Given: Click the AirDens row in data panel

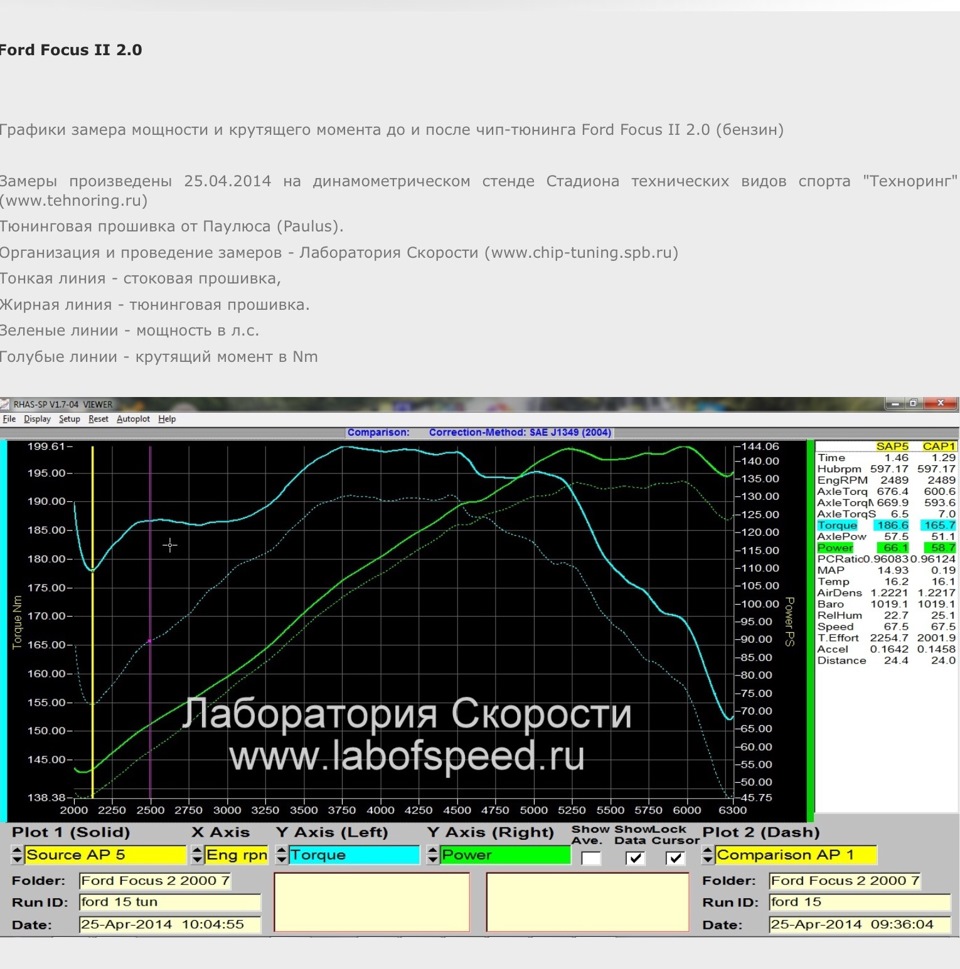Looking at the screenshot, I should coord(886,593).
